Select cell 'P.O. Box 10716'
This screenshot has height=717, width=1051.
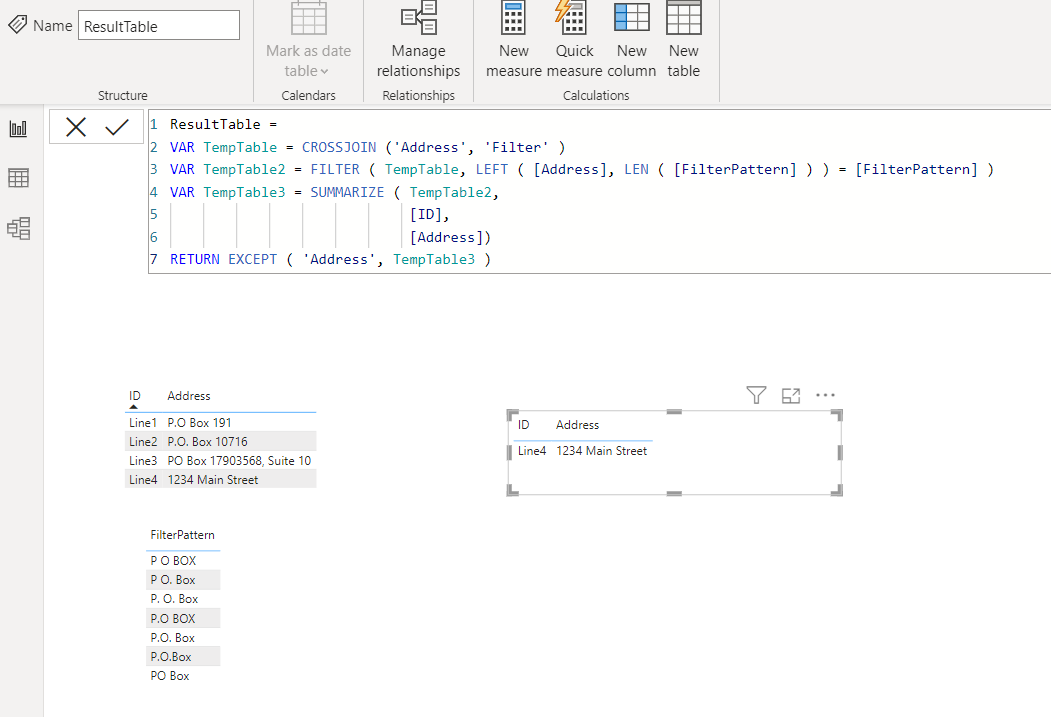(x=207, y=442)
